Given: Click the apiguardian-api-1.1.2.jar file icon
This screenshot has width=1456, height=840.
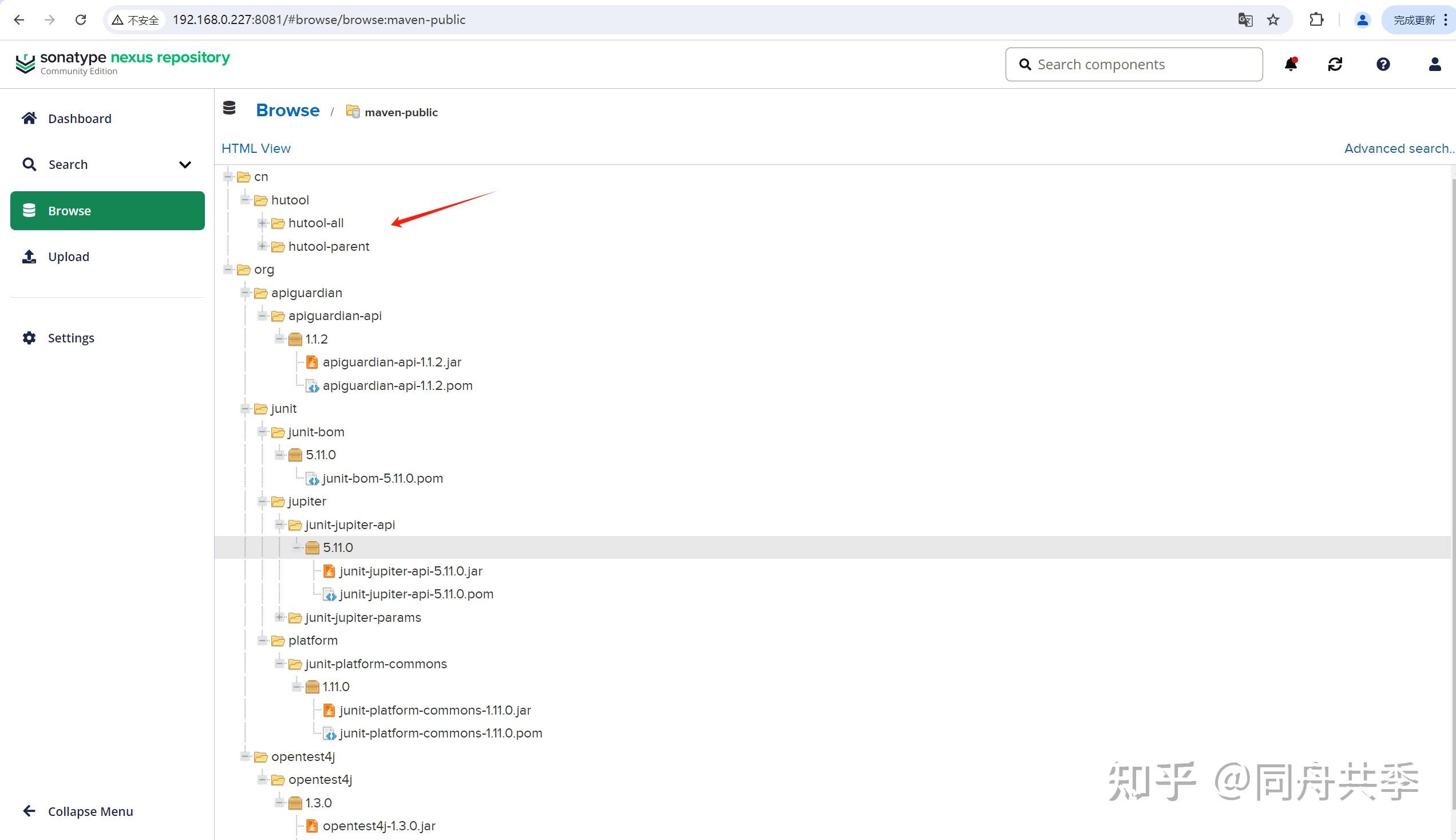Looking at the screenshot, I should (x=312, y=362).
